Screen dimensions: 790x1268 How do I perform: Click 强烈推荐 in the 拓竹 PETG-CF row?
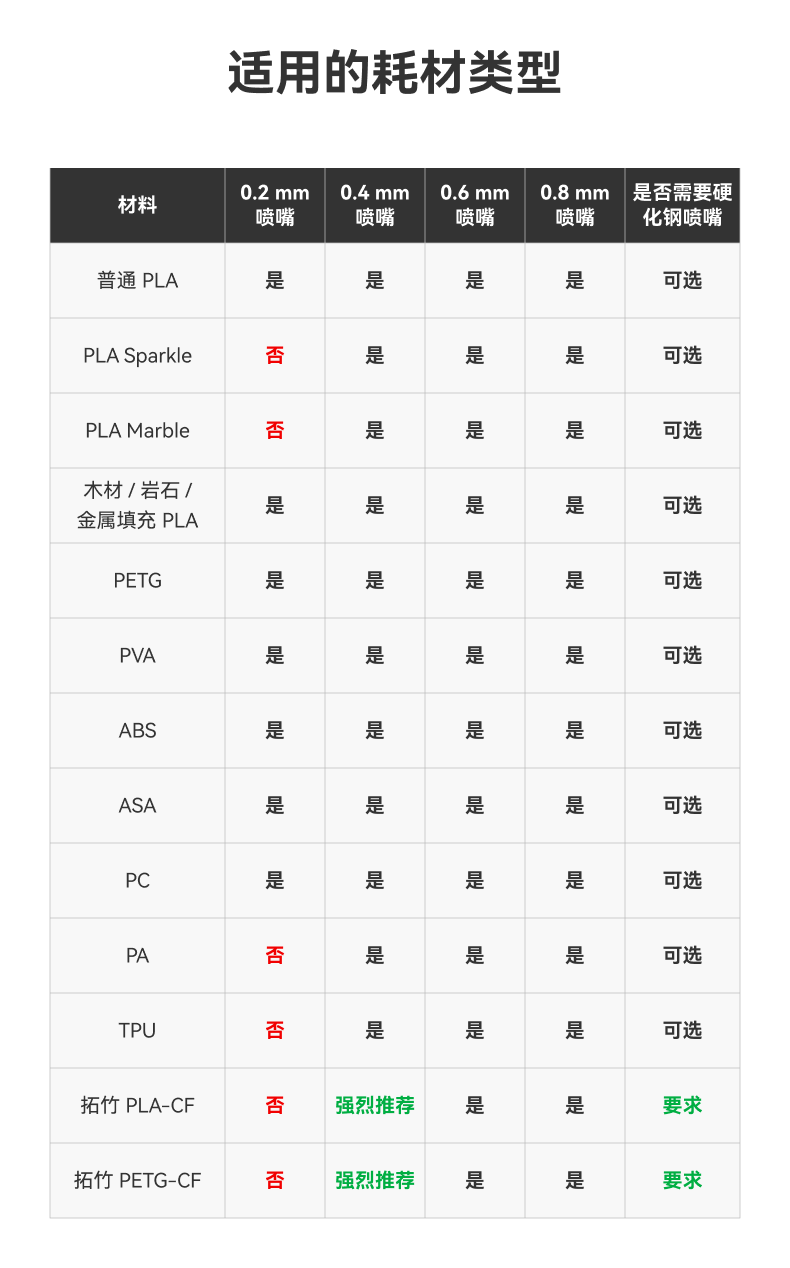point(375,1181)
